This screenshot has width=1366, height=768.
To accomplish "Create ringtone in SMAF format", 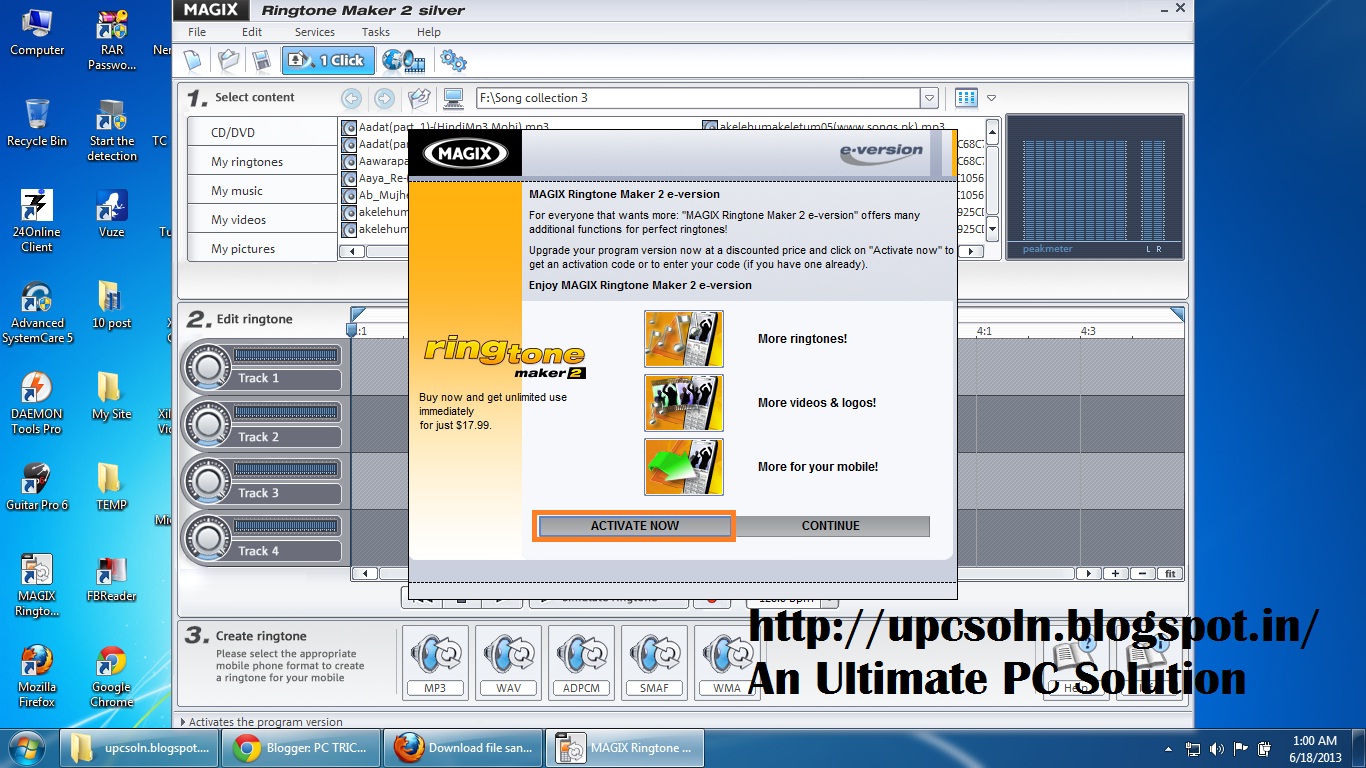I will pos(654,662).
